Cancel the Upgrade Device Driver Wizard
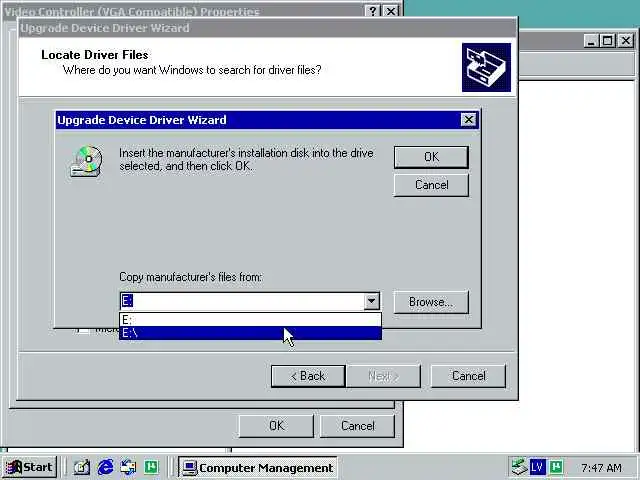The height and width of the screenshot is (480, 640). click(x=468, y=376)
